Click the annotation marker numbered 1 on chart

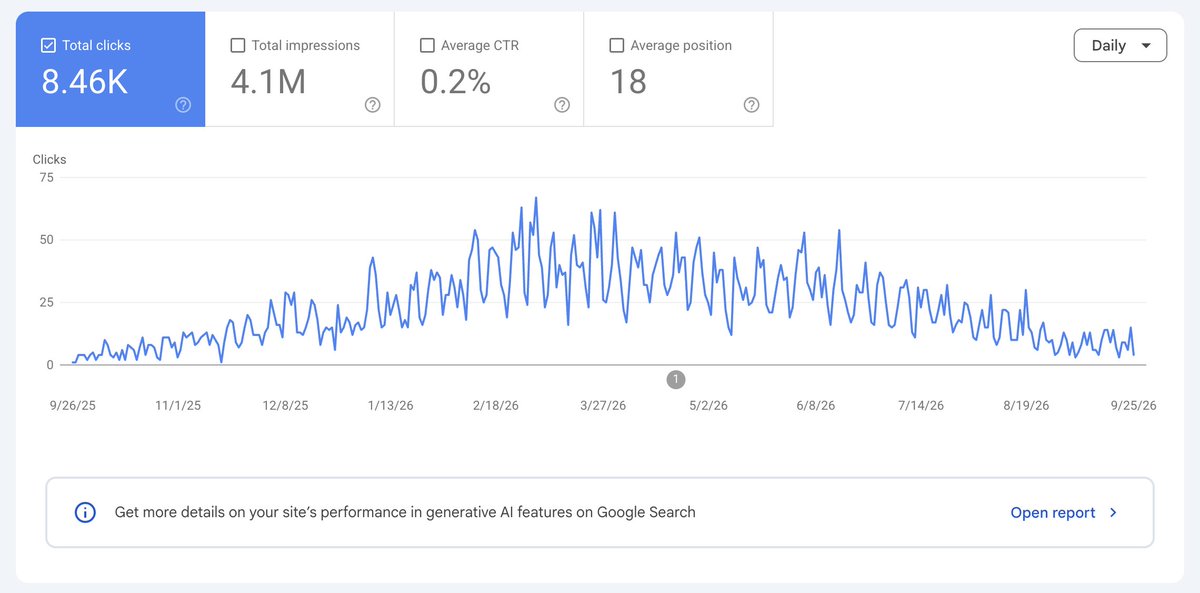pyautogui.click(x=677, y=379)
